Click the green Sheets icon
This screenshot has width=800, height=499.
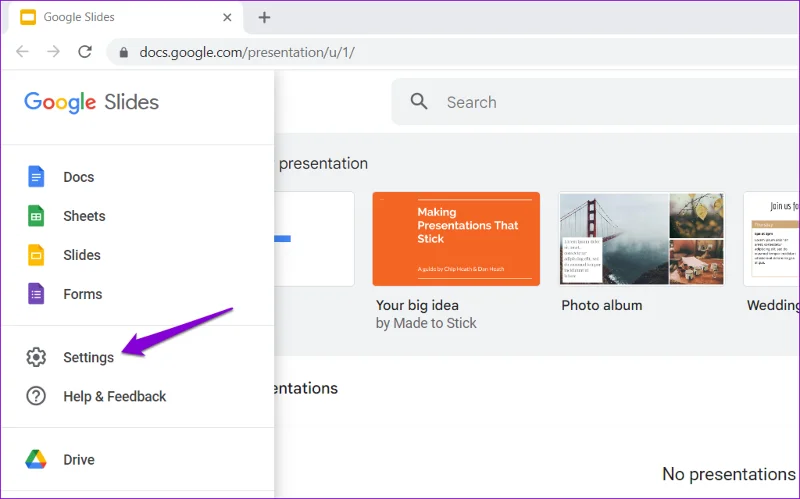pos(36,216)
